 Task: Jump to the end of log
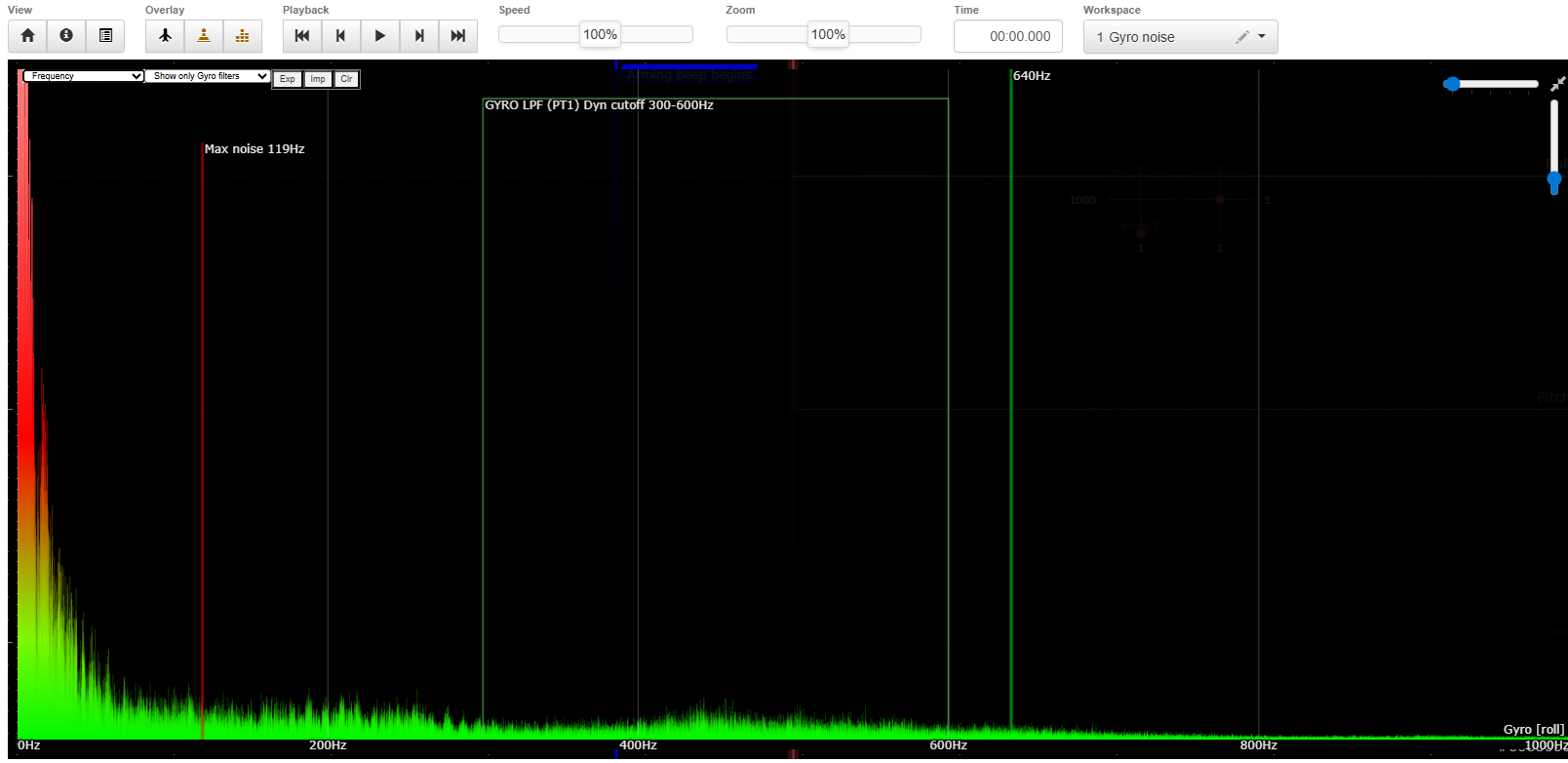[457, 36]
